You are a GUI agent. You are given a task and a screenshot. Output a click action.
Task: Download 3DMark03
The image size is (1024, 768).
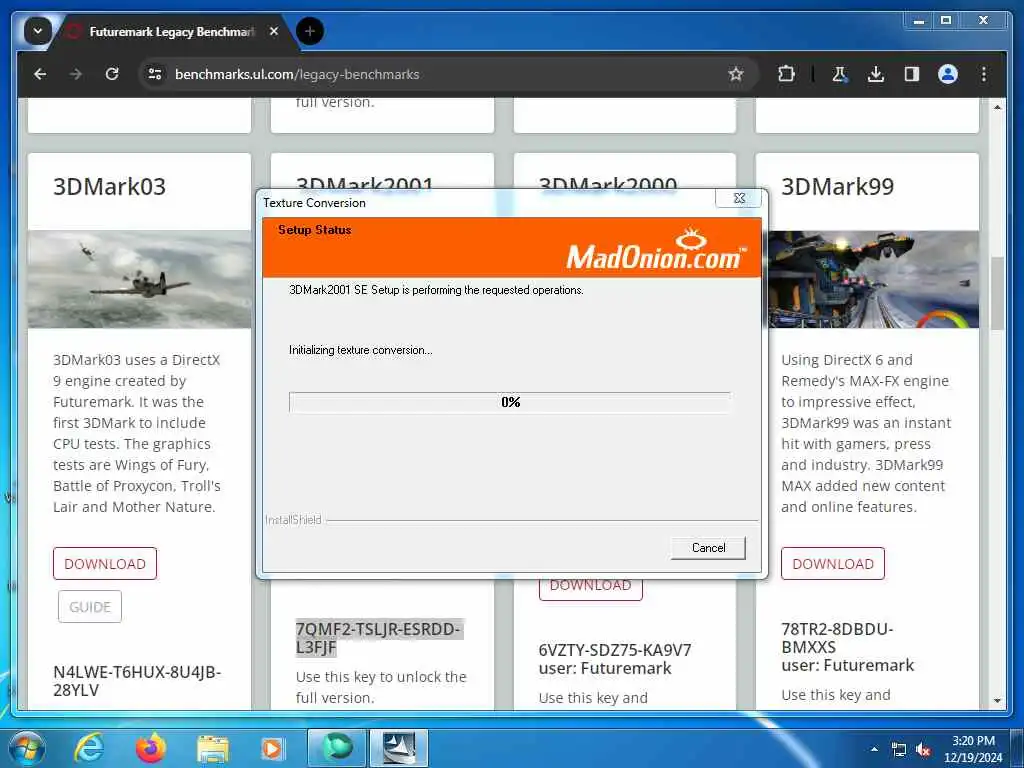pos(105,564)
